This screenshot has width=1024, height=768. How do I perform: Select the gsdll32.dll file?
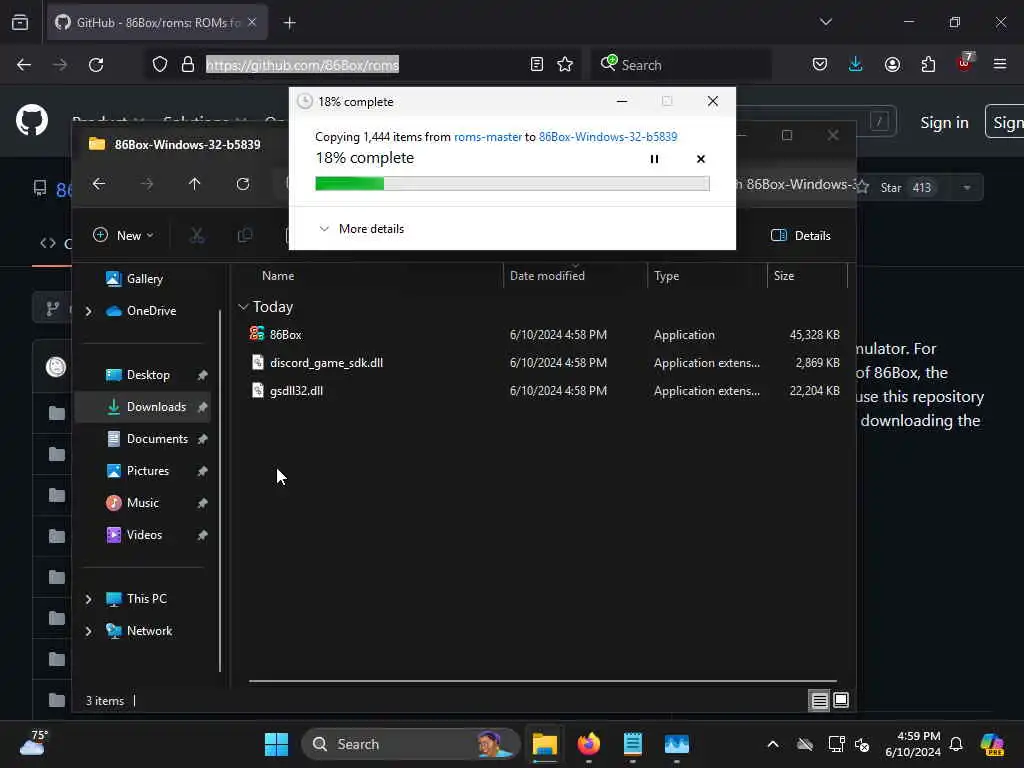click(296, 391)
